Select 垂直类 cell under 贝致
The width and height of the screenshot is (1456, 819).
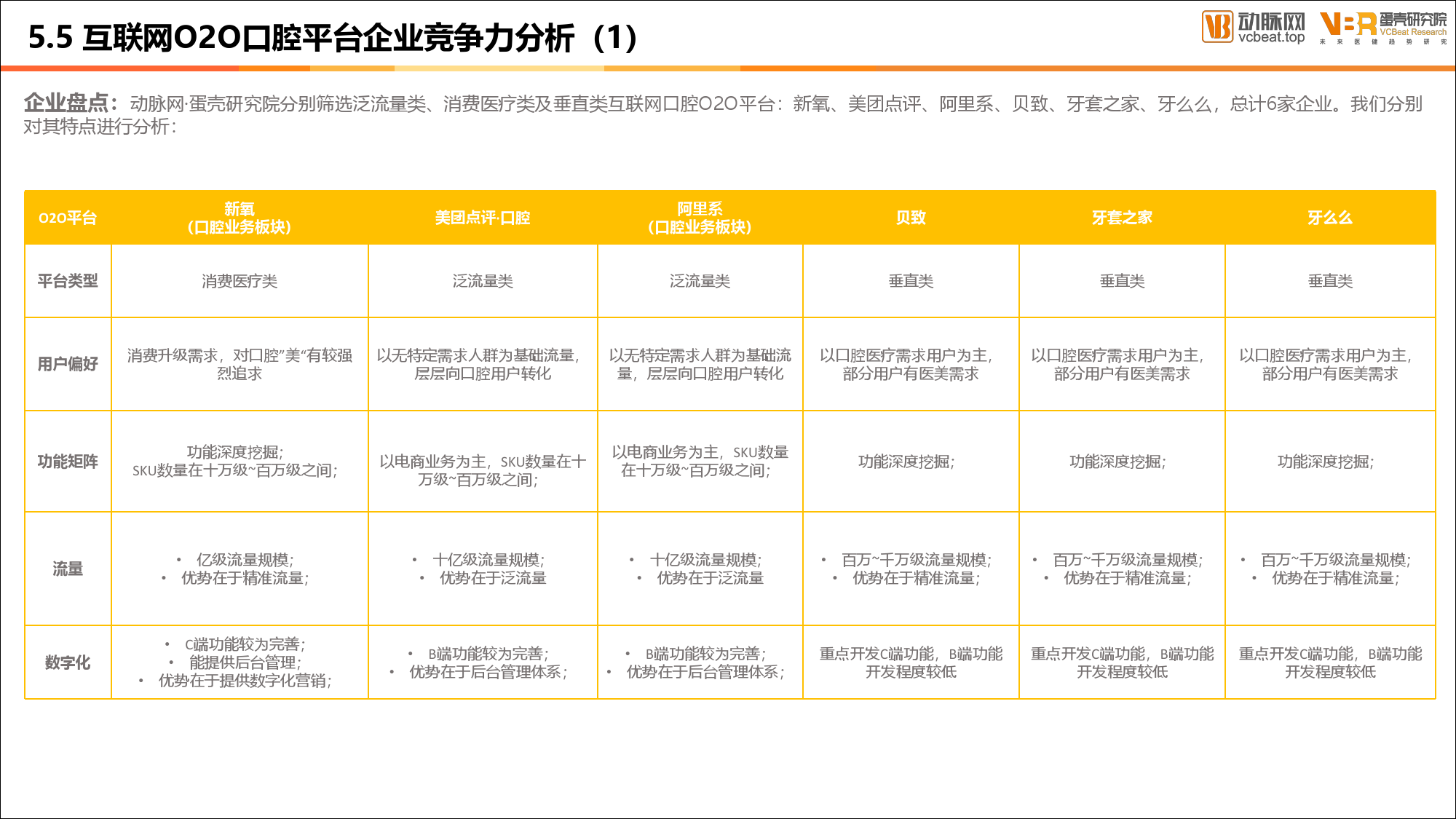[x=911, y=281]
